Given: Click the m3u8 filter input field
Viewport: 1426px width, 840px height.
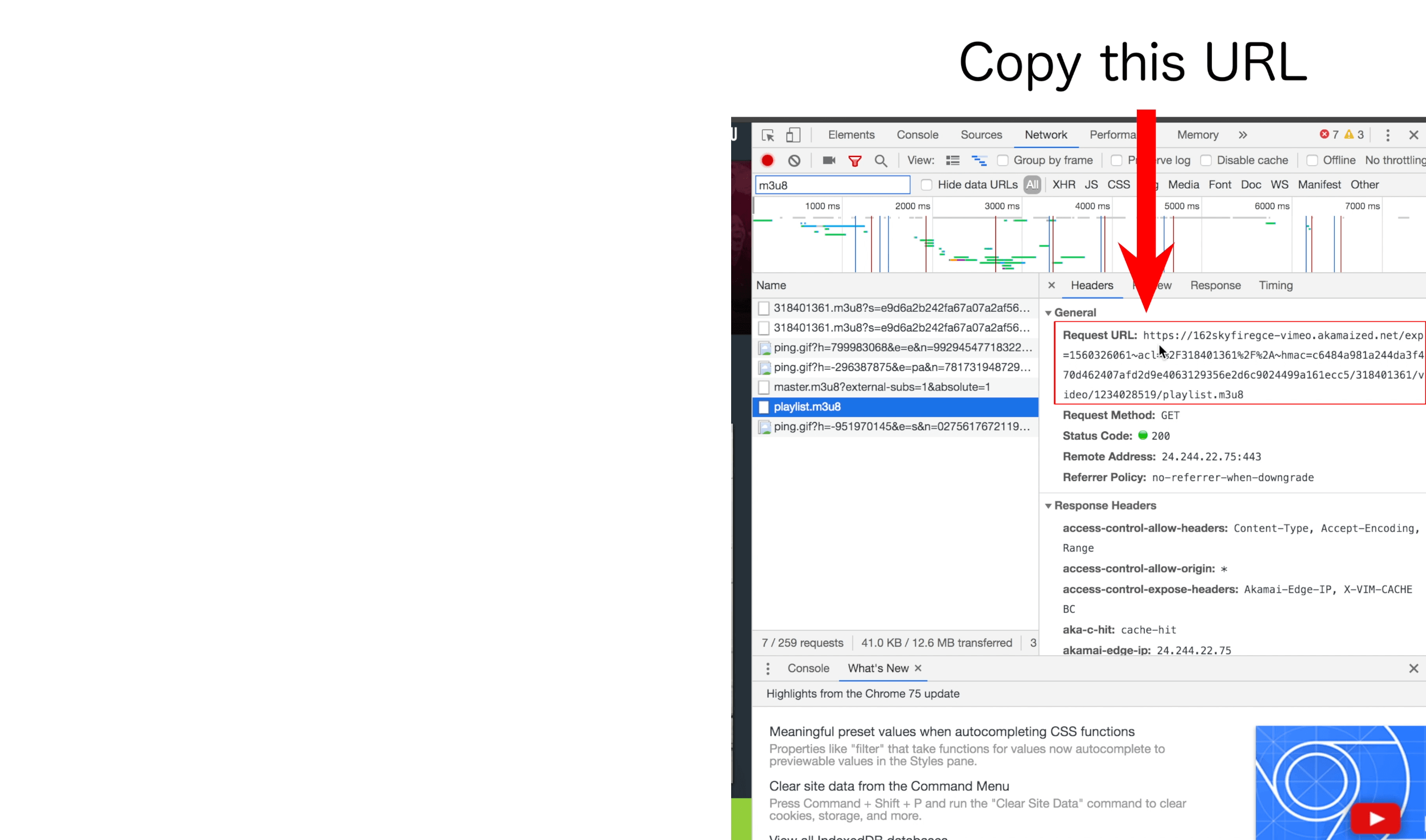Looking at the screenshot, I should click(832, 185).
